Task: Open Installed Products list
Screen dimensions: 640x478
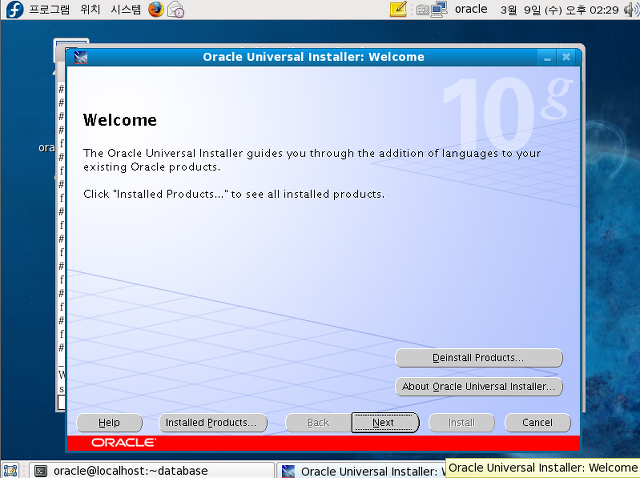Action: (x=213, y=422)
